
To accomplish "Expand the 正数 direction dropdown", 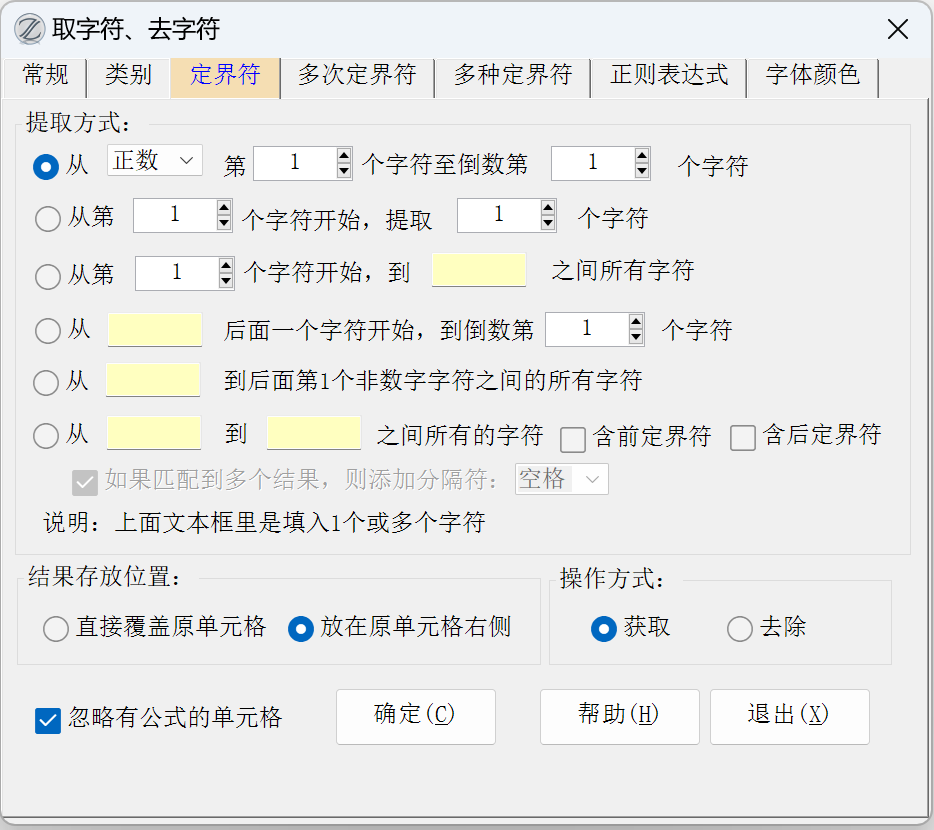I will [155, 161].
